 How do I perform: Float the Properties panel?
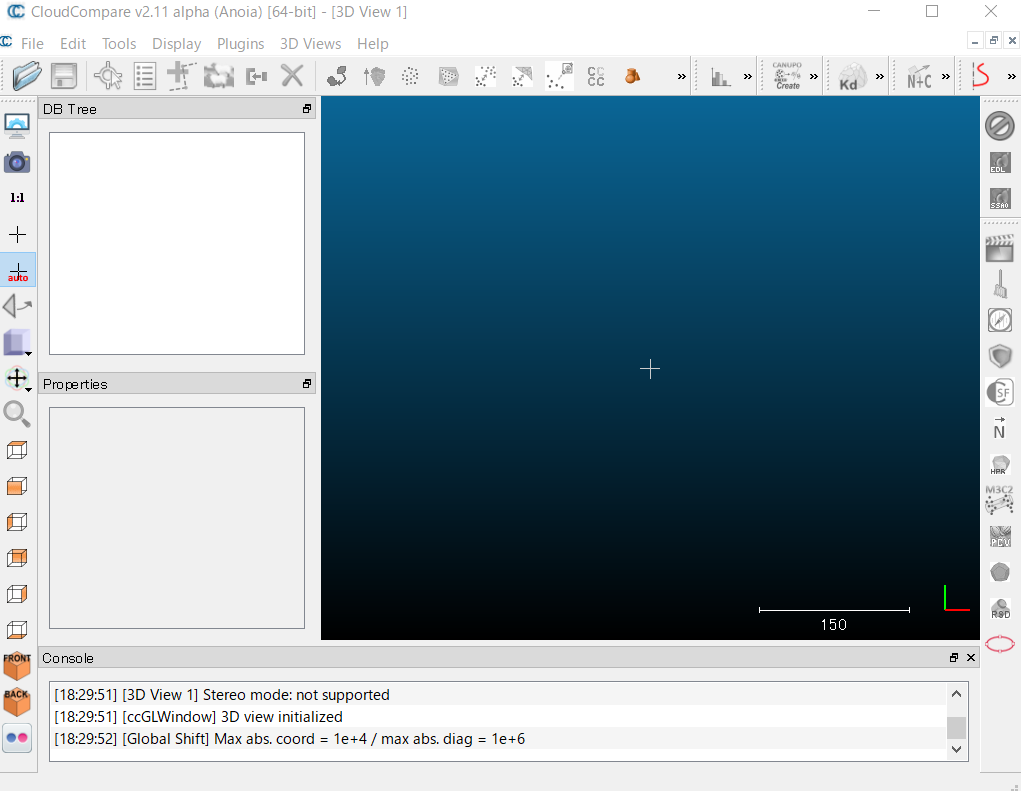307,383
